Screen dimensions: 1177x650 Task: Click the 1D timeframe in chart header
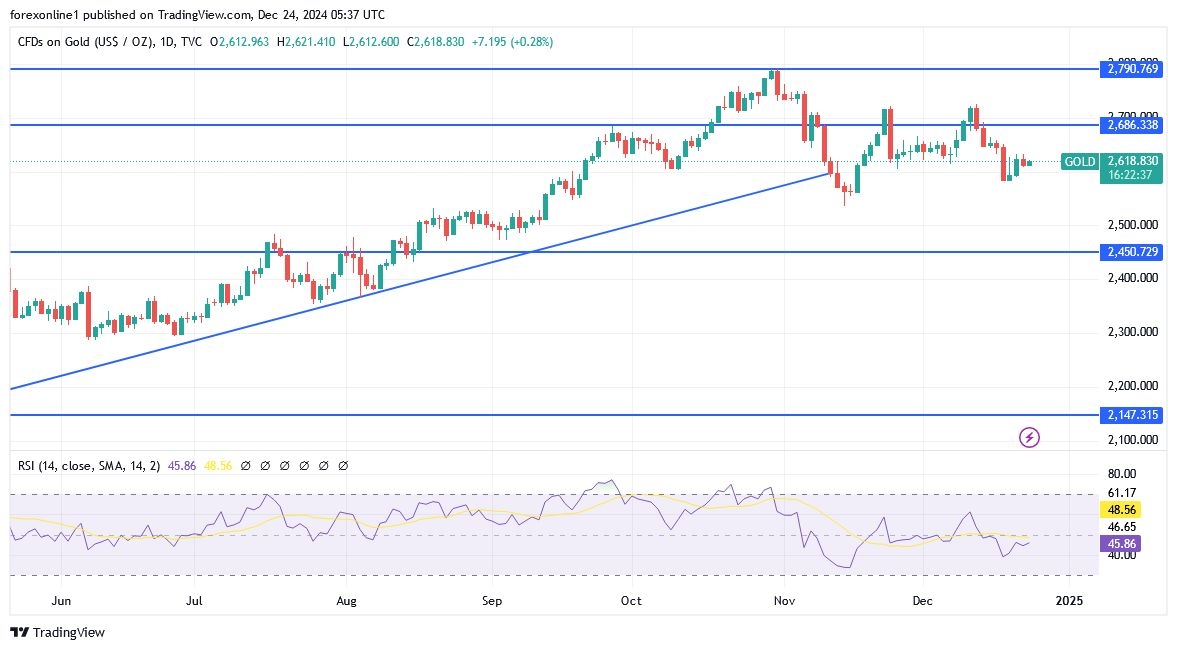pyautogui.click(x=167, y=42)
